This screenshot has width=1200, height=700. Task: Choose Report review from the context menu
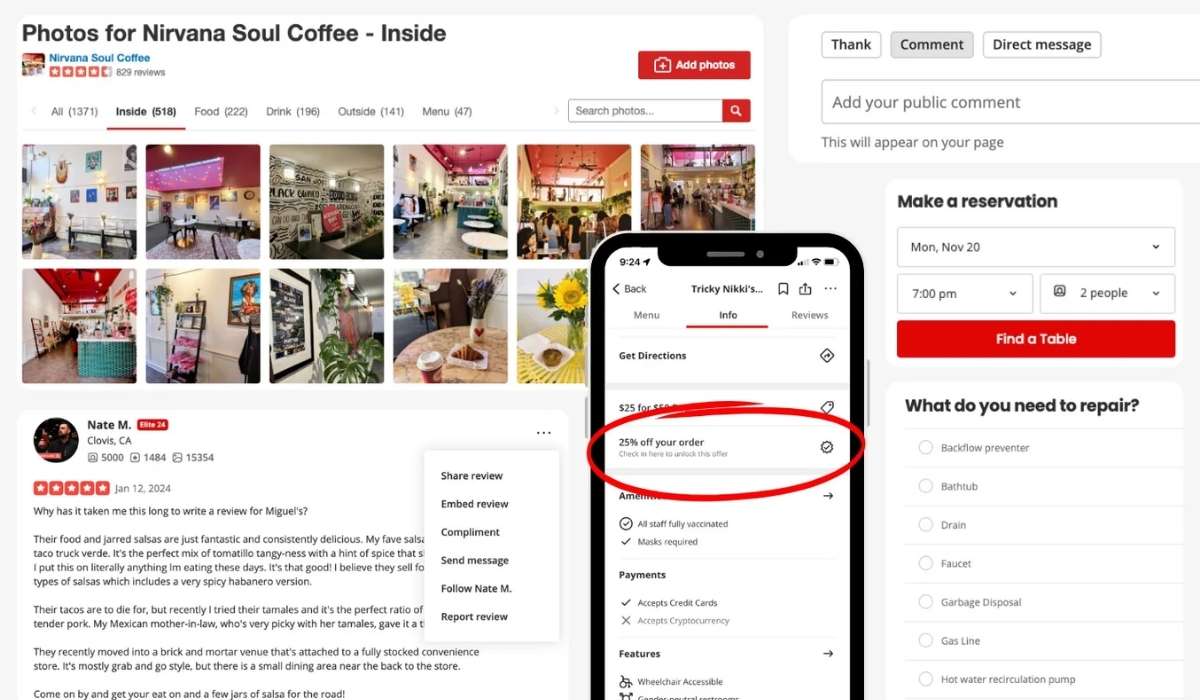[x=475, y=617]
